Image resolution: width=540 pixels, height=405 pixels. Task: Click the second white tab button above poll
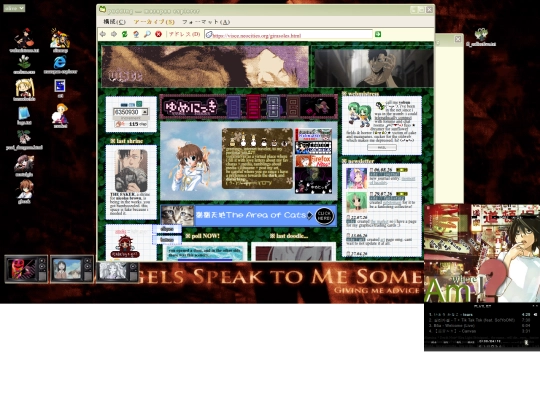(x=167, y=240)
